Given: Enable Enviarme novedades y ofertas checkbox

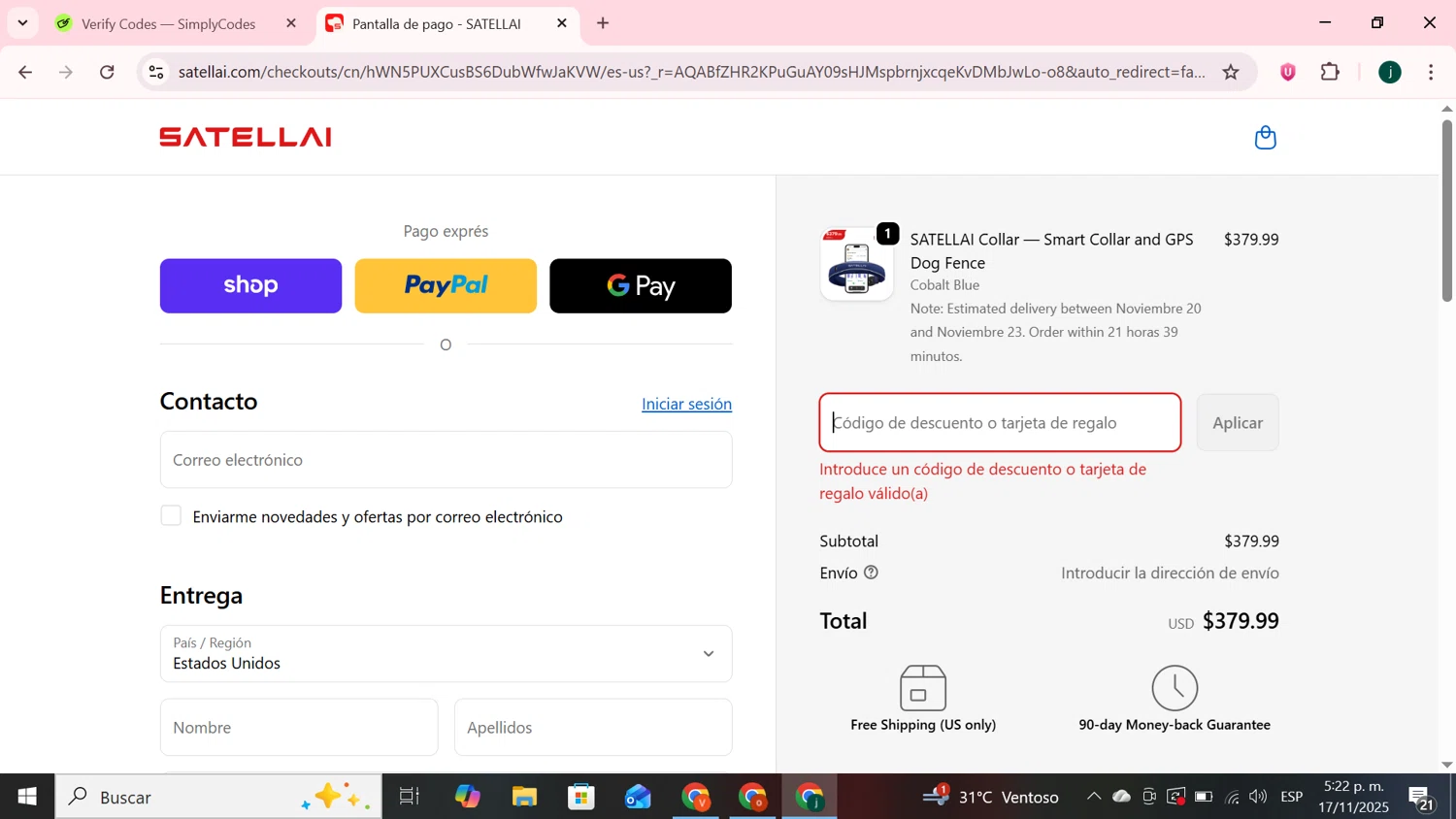Looking at the screenshot, I should [x=171, y=516].
